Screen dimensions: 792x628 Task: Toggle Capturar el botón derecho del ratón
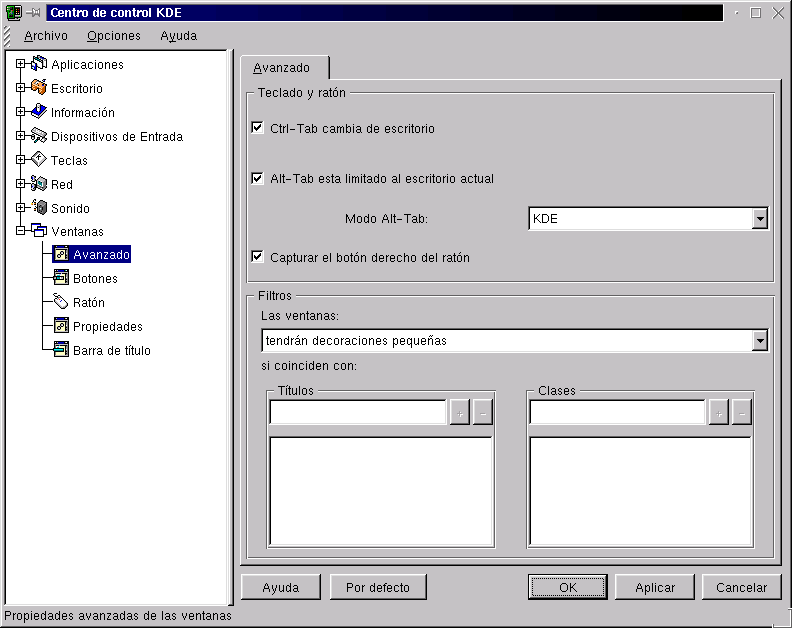pyautogui.click(x=258, y=257)
